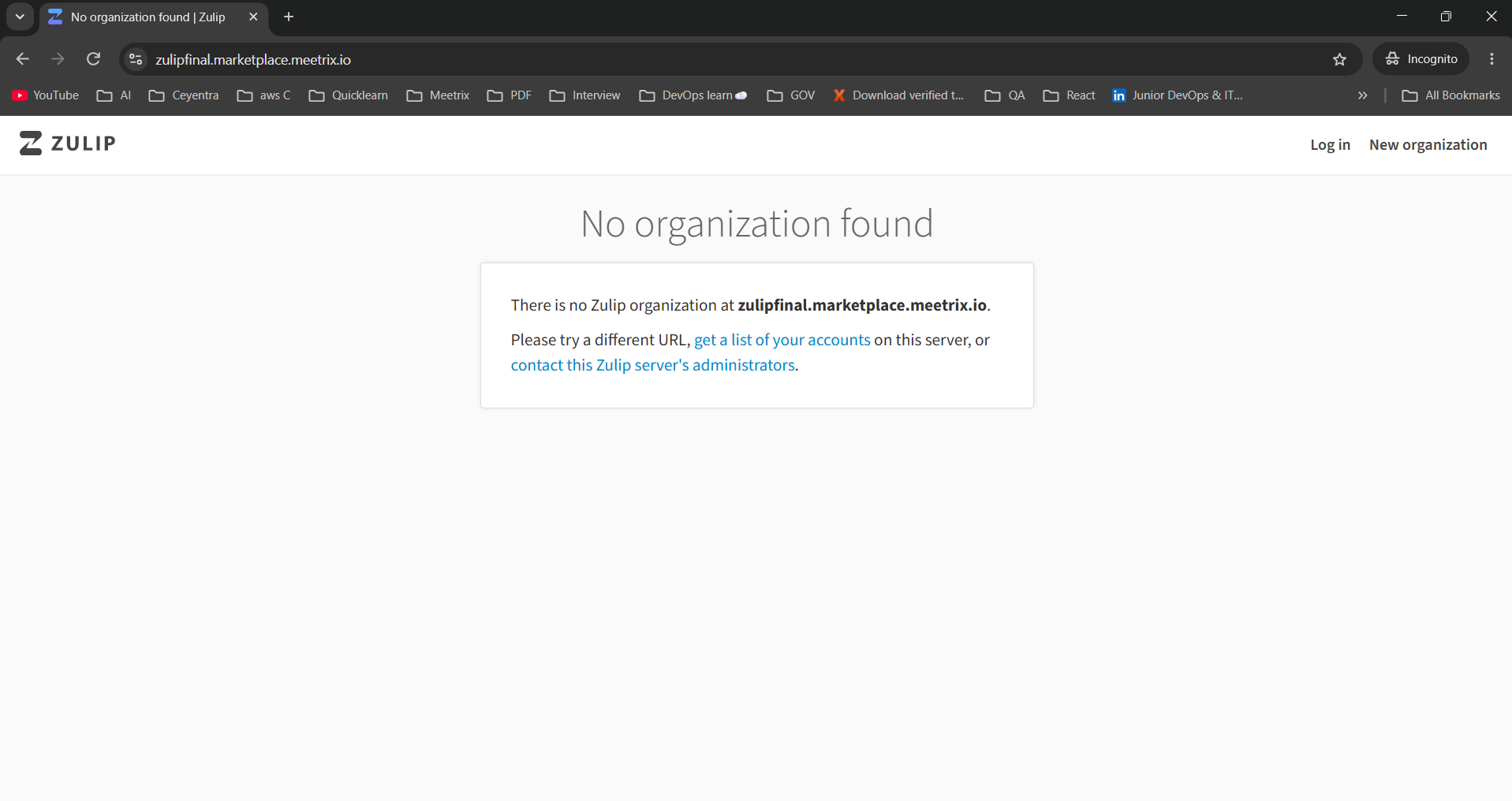This screenshot has width=1512, height=801.
Task: Open the GOV bookmarks folder
Action: (791, 95)
